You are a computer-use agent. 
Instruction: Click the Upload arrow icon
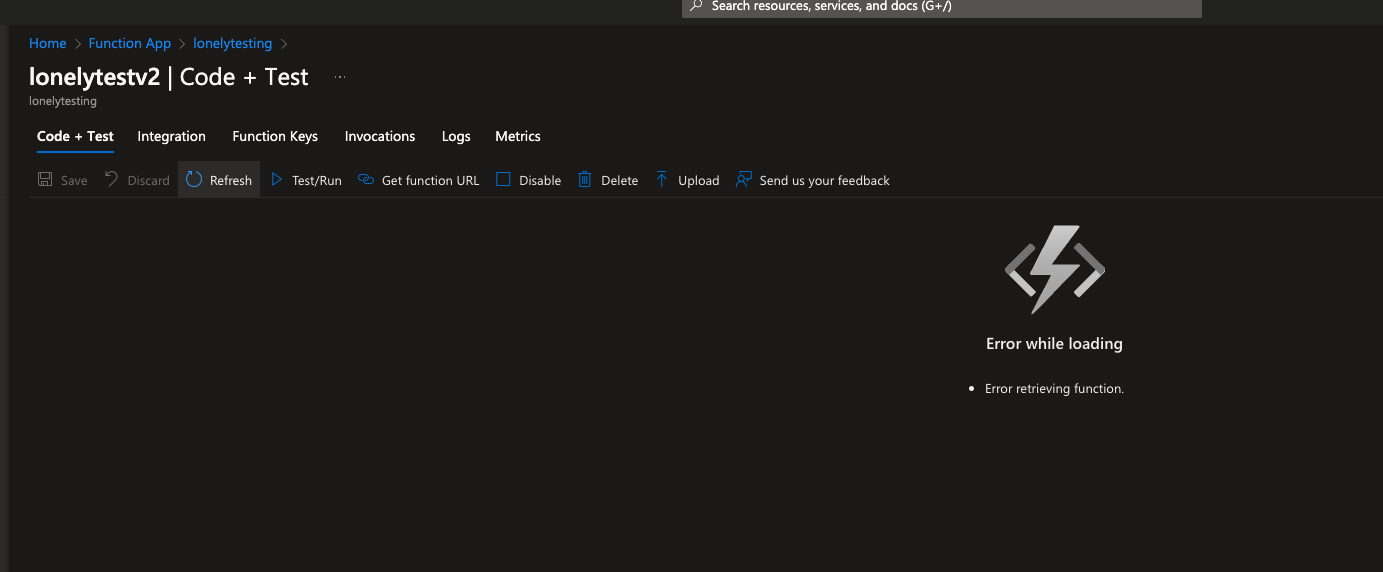click(x=662, y=180)
